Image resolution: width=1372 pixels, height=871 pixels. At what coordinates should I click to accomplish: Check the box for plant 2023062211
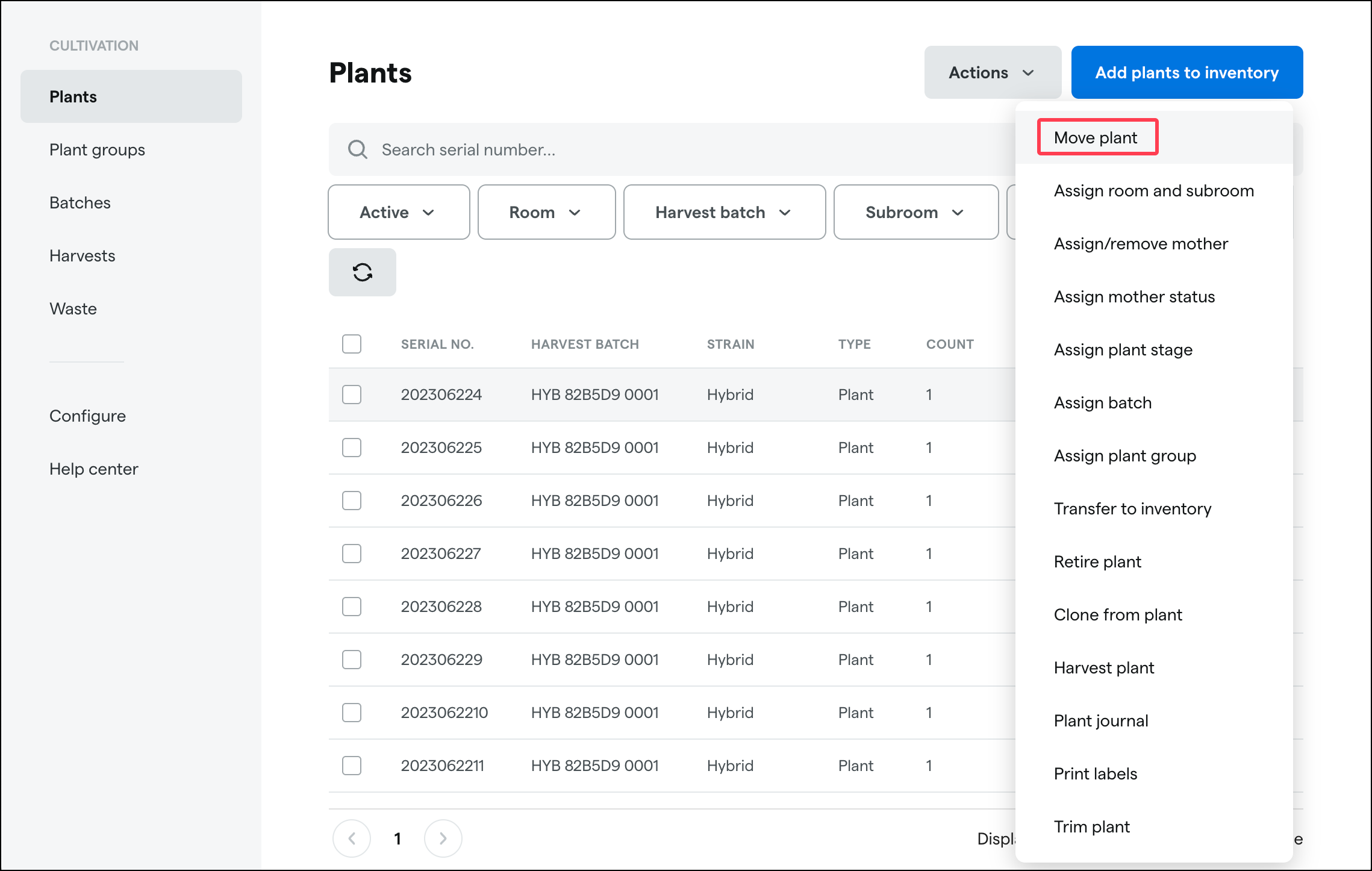point(352,766)
